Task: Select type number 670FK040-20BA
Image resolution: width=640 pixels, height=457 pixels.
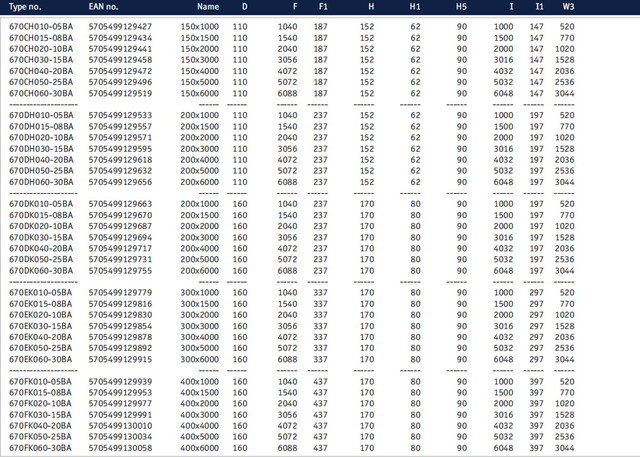Action: (40, 426)
